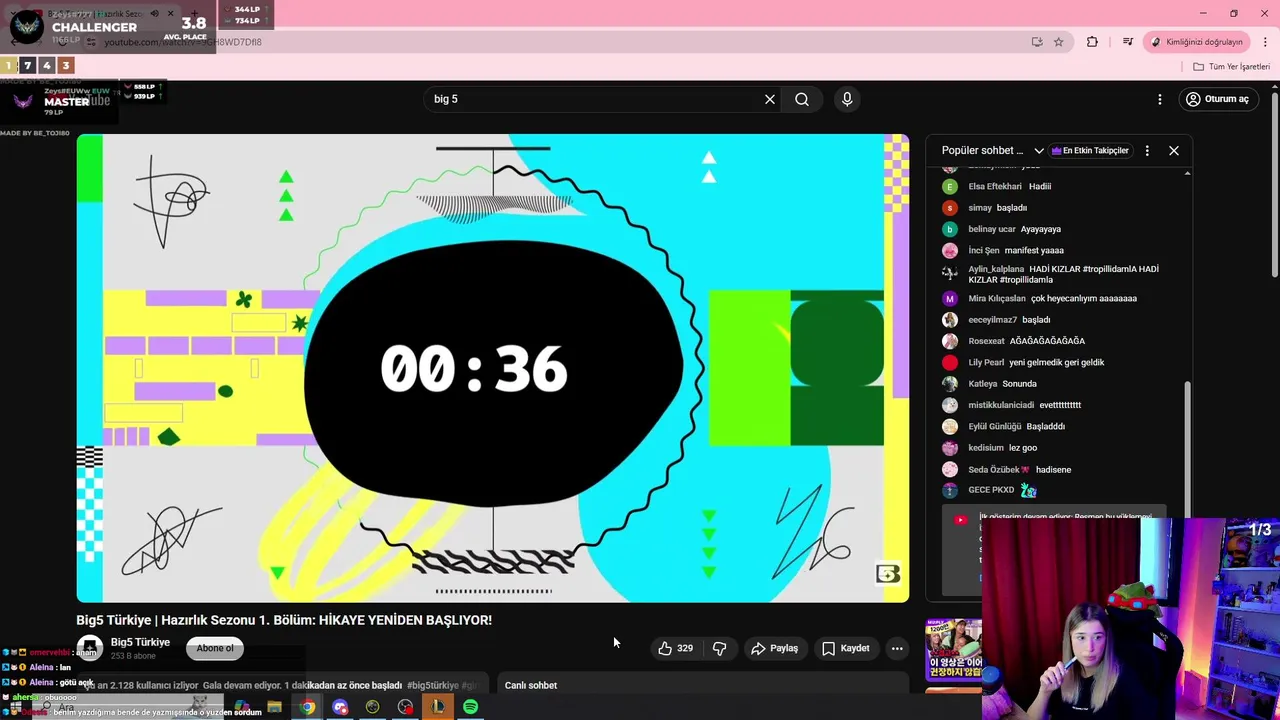
Task: Click GECE PKXD's chat message
Action: tap(1058, 490)
